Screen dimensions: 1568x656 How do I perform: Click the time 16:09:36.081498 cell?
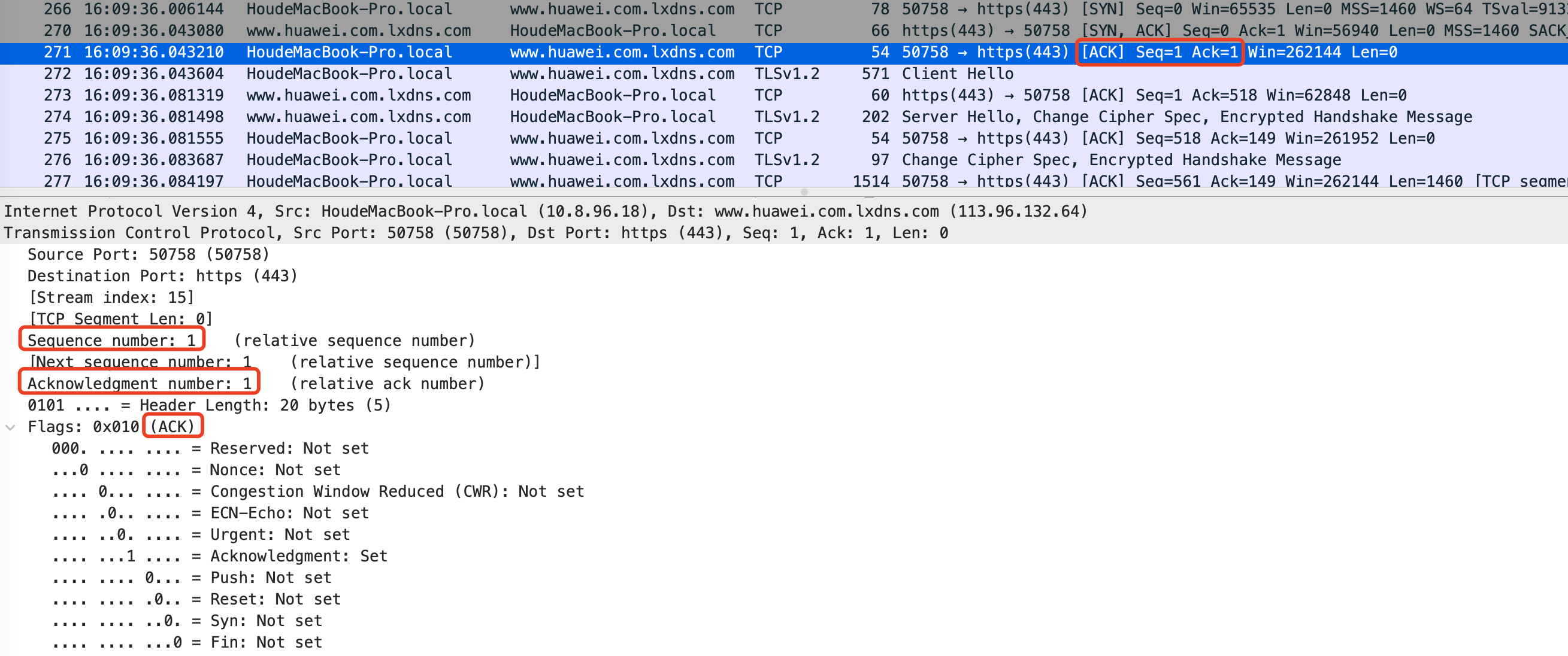pos(154,117)
